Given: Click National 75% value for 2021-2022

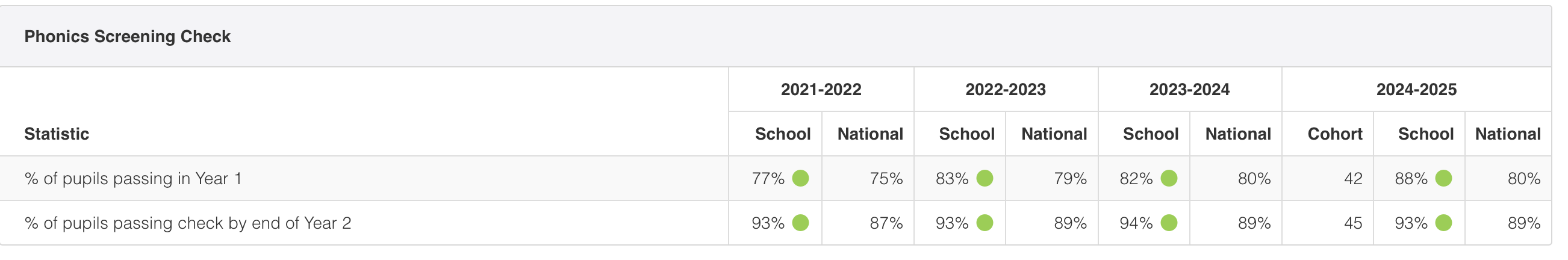Looking at the screenshot, I should (886, 178).
